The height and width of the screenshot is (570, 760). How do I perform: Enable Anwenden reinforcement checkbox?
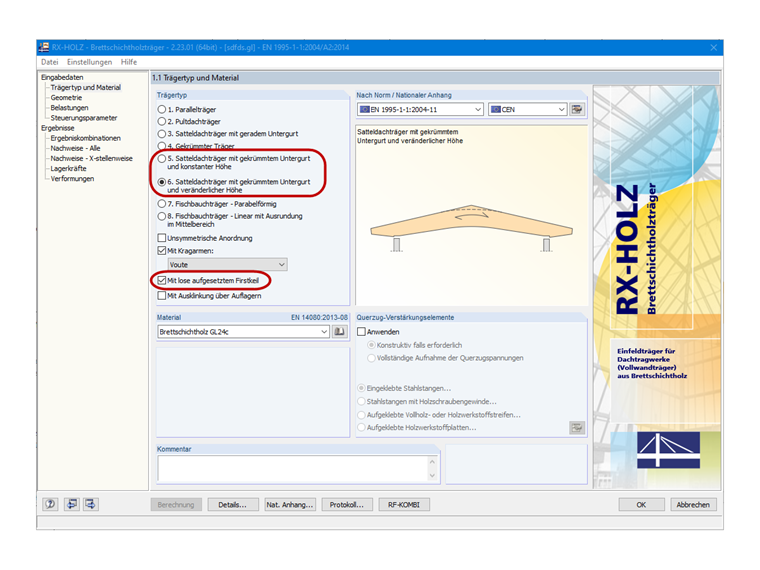pos(361,332)
